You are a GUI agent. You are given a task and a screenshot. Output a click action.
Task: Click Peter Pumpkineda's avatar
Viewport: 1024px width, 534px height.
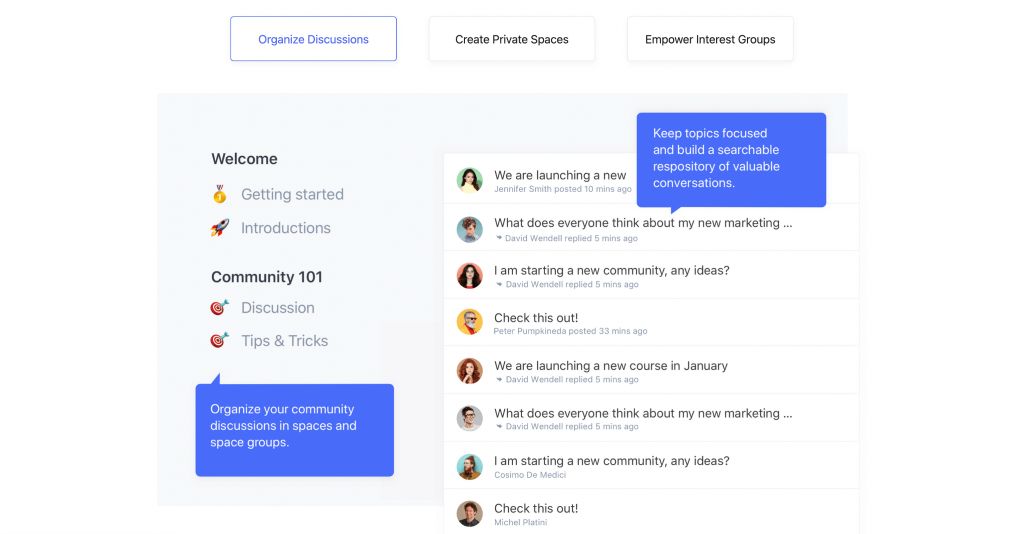coord(470,322)
